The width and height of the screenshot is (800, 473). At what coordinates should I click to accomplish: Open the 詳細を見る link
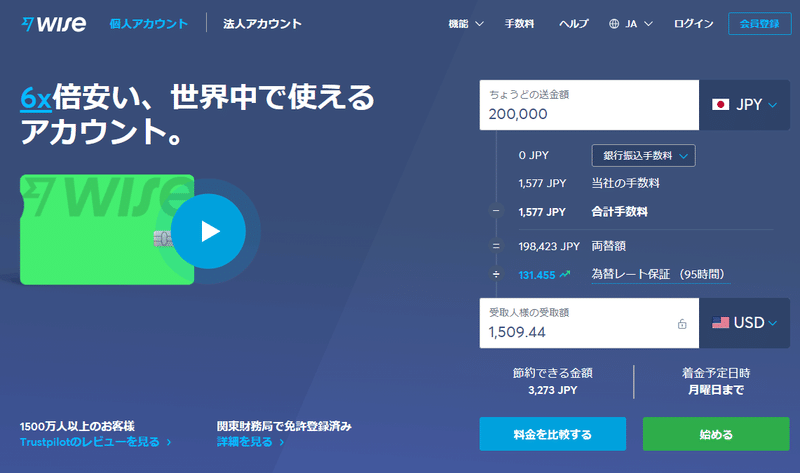coord(250,442)
